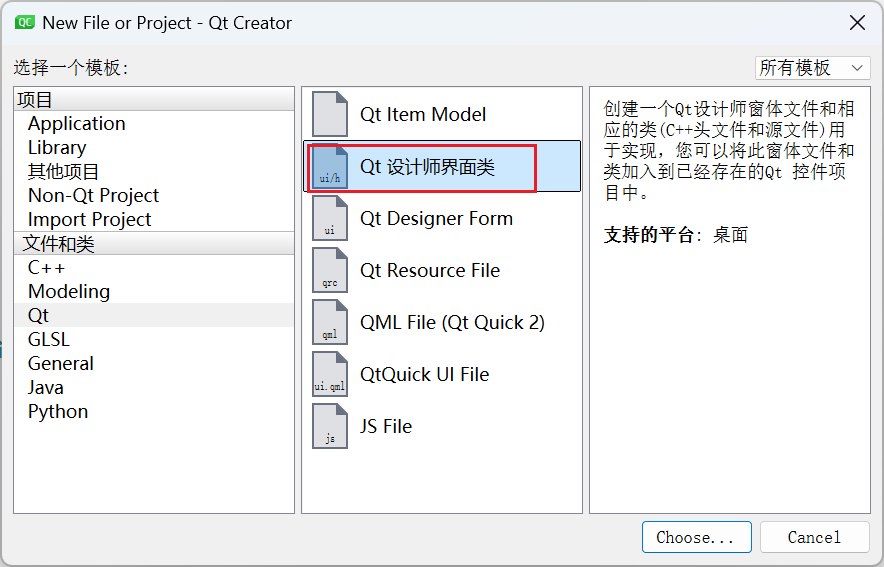Click the Qt Item Model file icon
Screen dimensions: 884x567
pyautogui.click(x=330, y=114)
